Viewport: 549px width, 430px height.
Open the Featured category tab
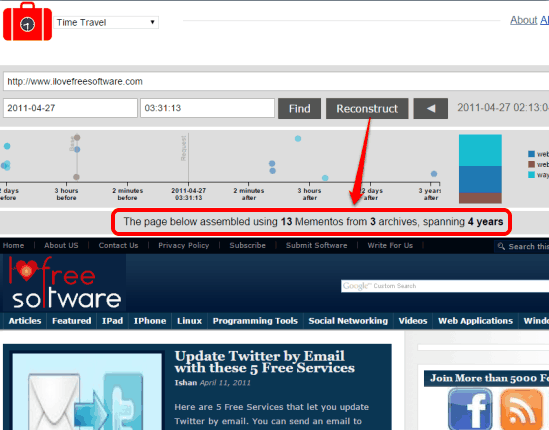tap(71, 321)
